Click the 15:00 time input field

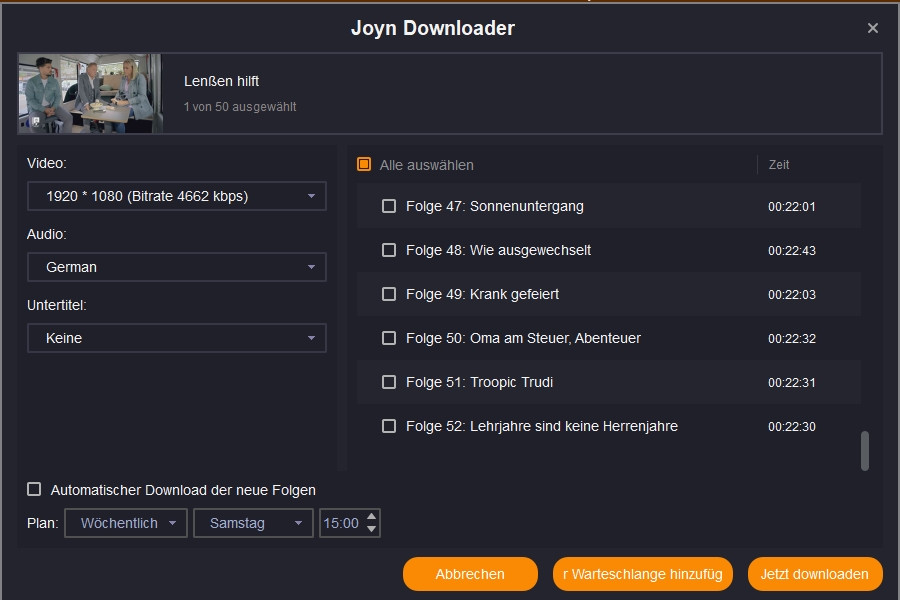coord(340,523)
